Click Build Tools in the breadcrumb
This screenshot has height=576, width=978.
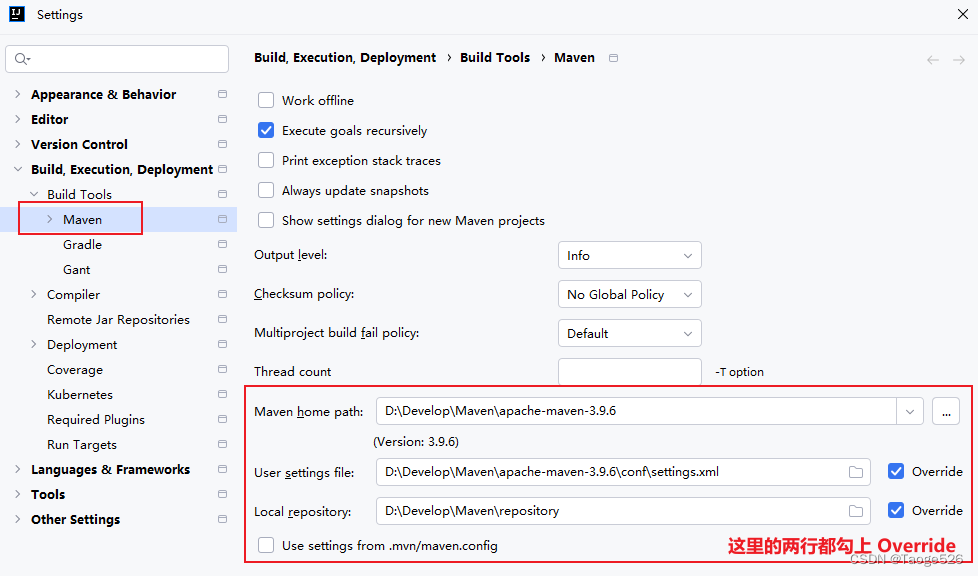point(495,57)
